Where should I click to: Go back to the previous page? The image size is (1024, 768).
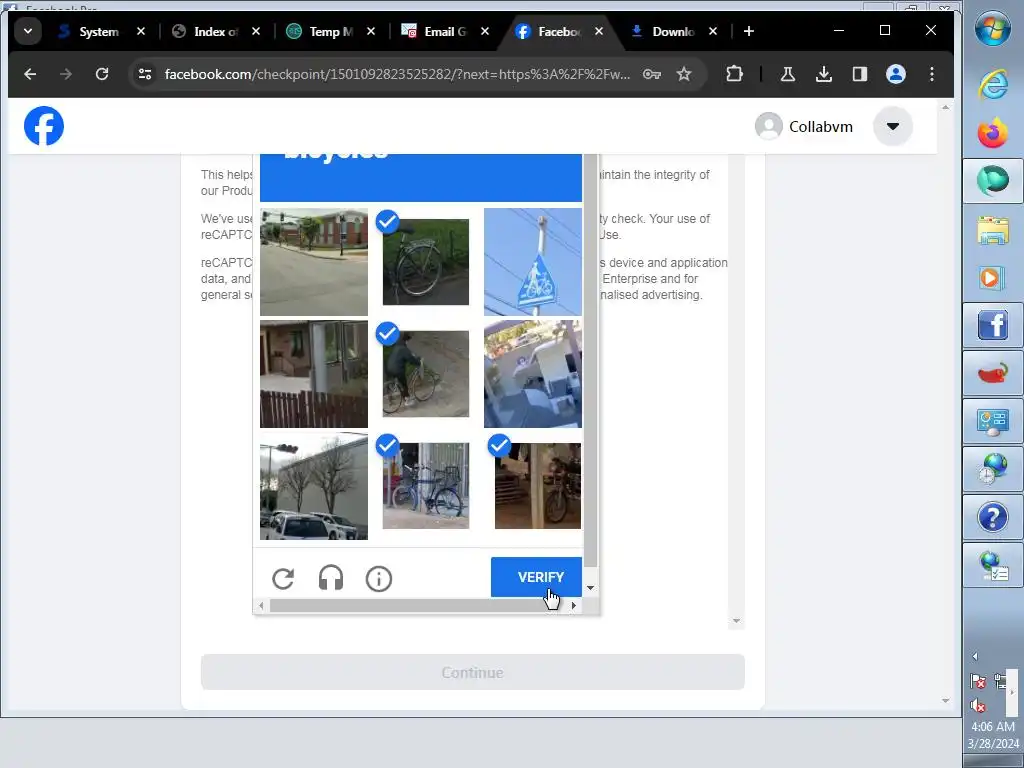pos(30,74)
